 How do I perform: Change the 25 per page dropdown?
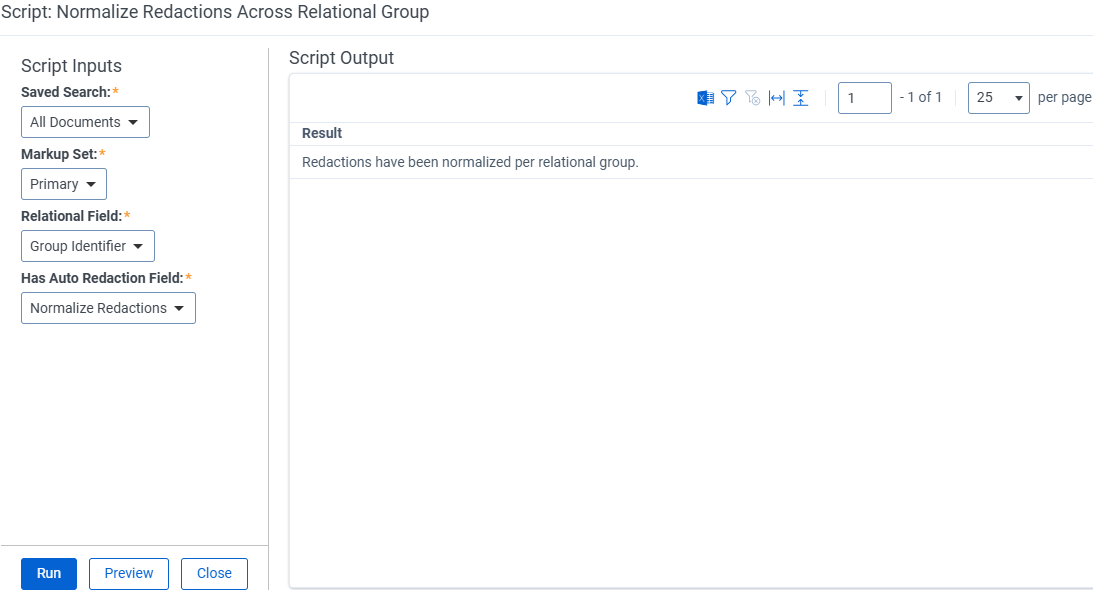click(998, 98)
